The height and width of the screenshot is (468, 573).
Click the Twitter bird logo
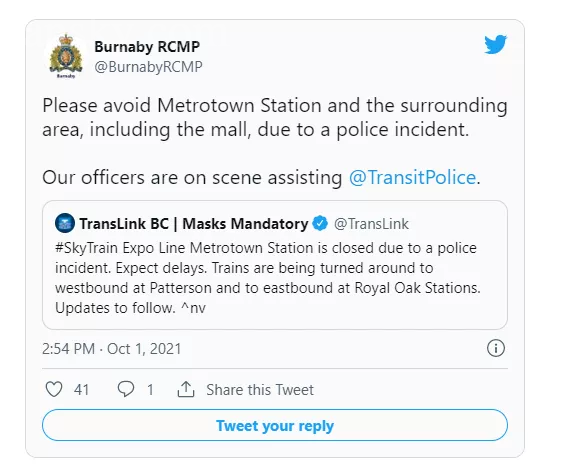coord(496,44)
